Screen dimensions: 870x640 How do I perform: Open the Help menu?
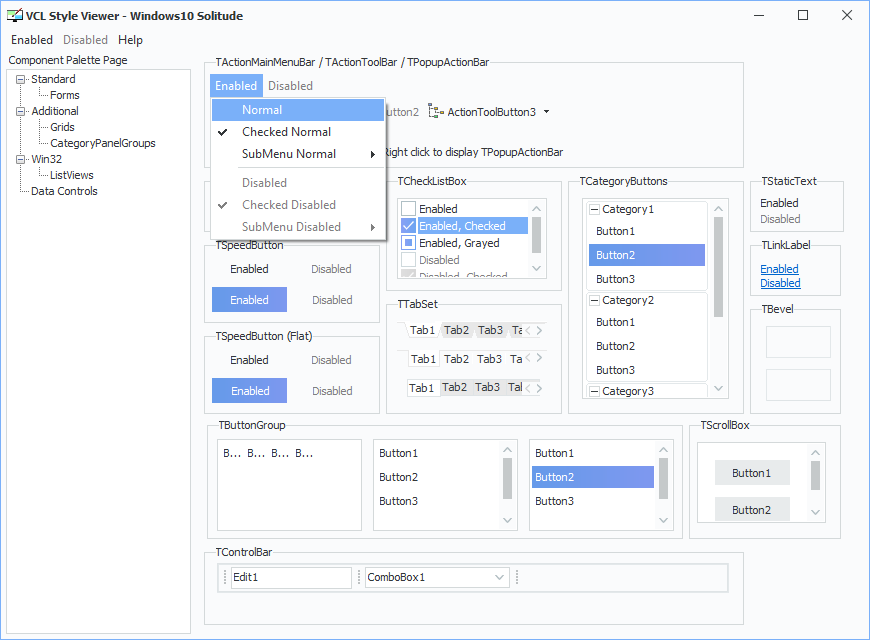pyautogui.click(x=130, y=40)
